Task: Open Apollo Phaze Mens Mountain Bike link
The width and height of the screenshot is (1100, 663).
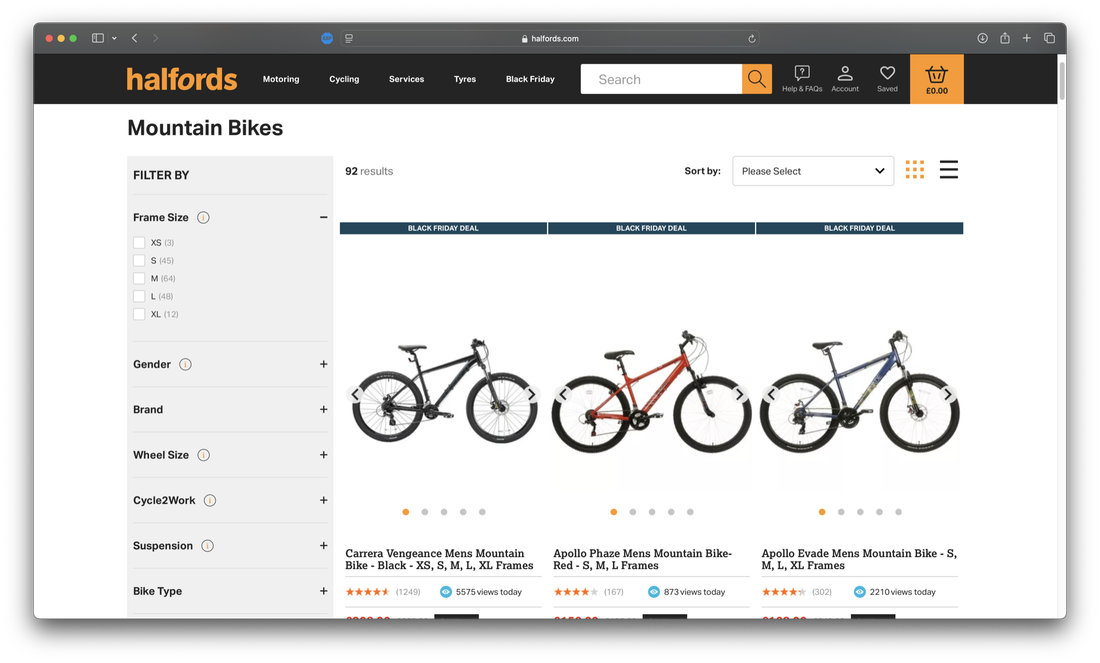Action: coord(643,559)
